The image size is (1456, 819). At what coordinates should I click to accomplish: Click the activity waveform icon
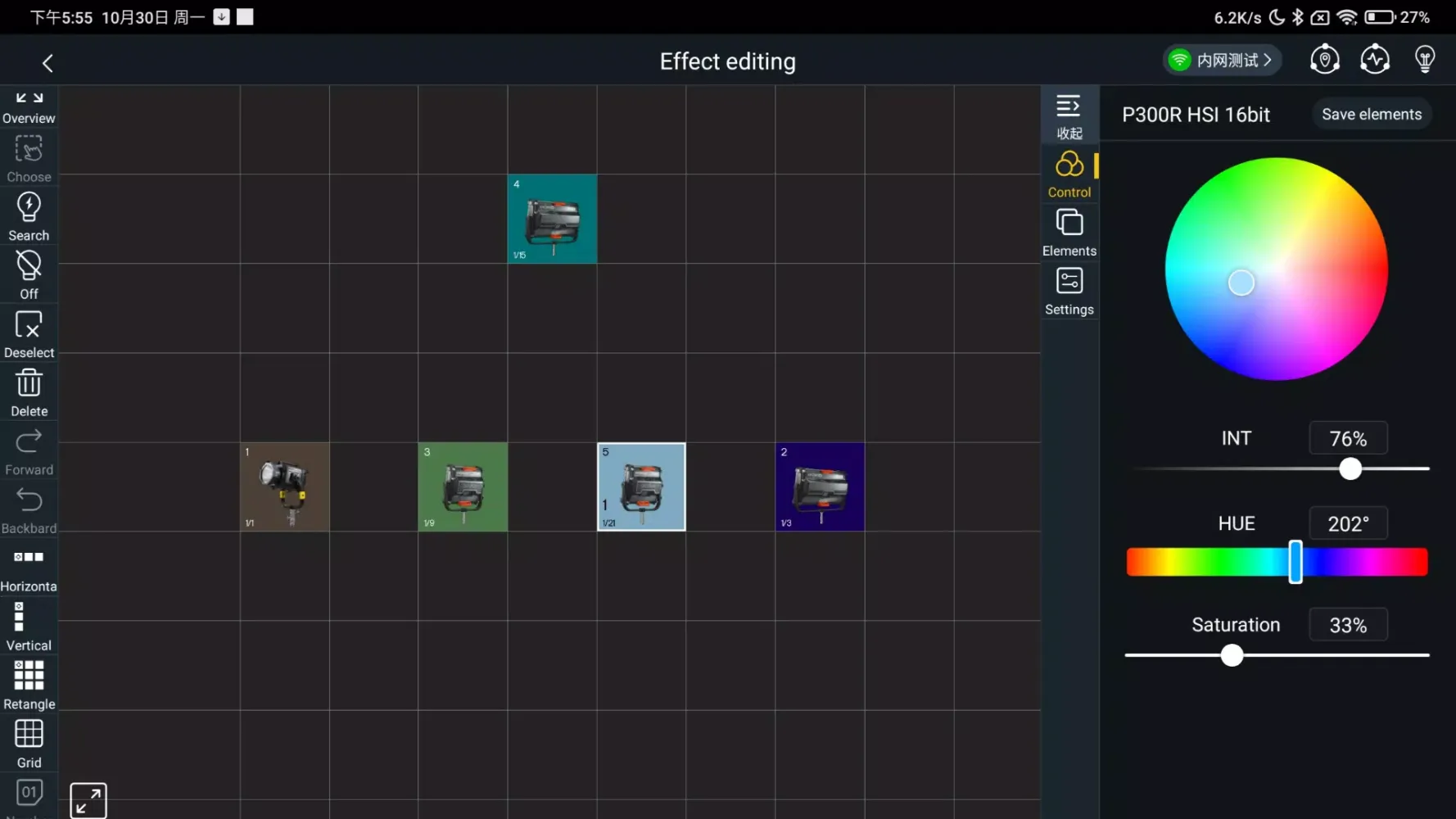(x=1375, y=60)
